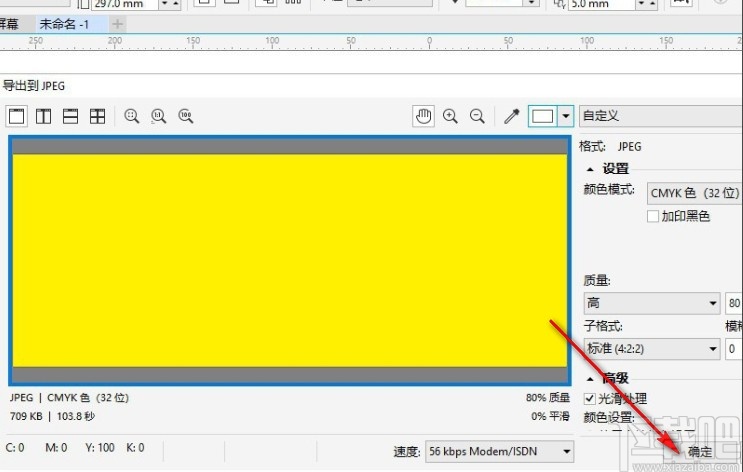Toggle the 光滑处理 checkbox
This screenshot has width=743, height=472.
coord(589,399)
